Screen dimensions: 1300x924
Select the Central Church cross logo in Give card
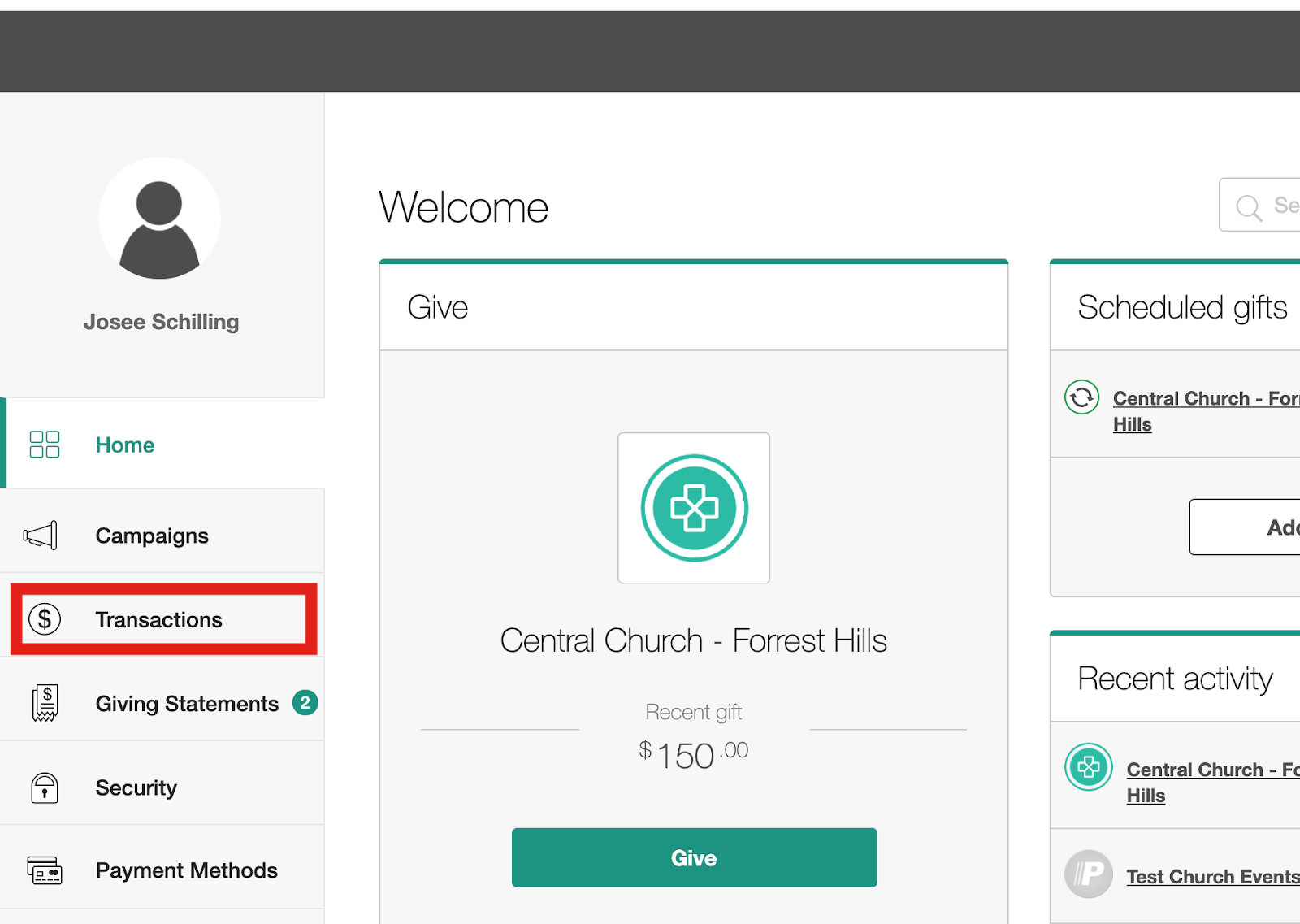tap(693, 508)
